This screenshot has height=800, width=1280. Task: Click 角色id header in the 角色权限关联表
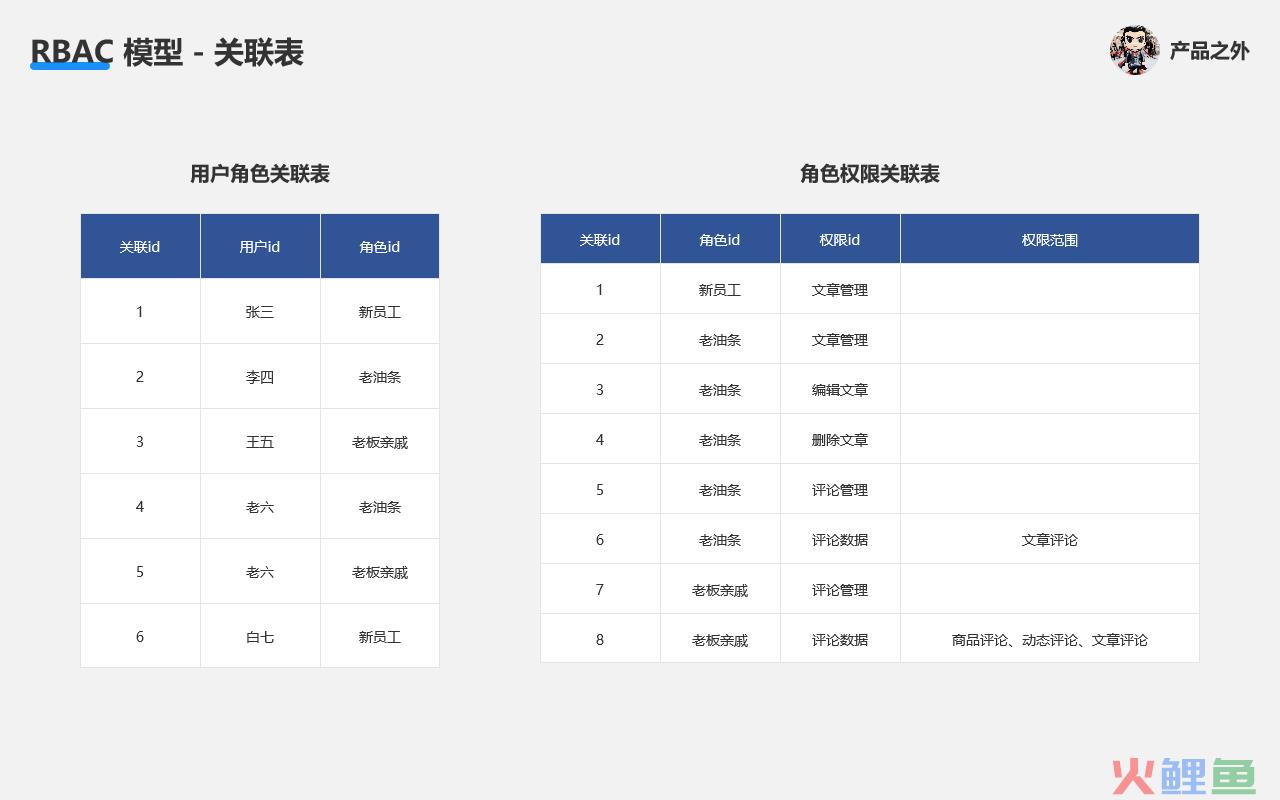click(x=720, y=239)
